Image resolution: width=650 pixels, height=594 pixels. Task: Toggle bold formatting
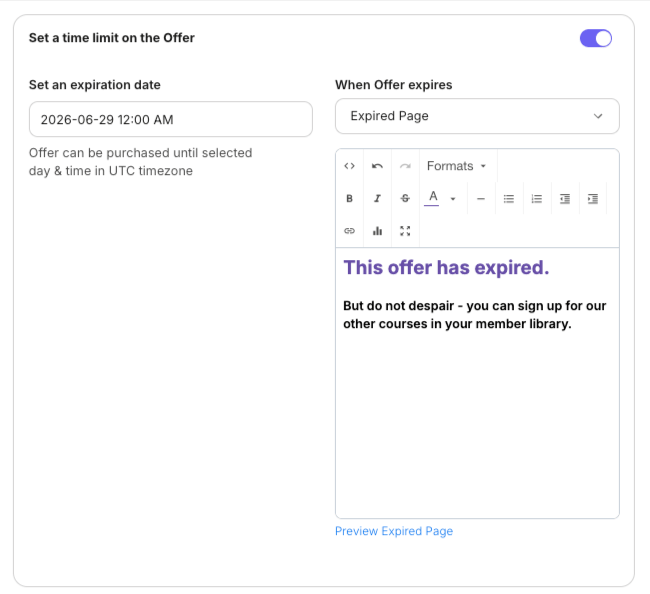(x=349, y=198)
